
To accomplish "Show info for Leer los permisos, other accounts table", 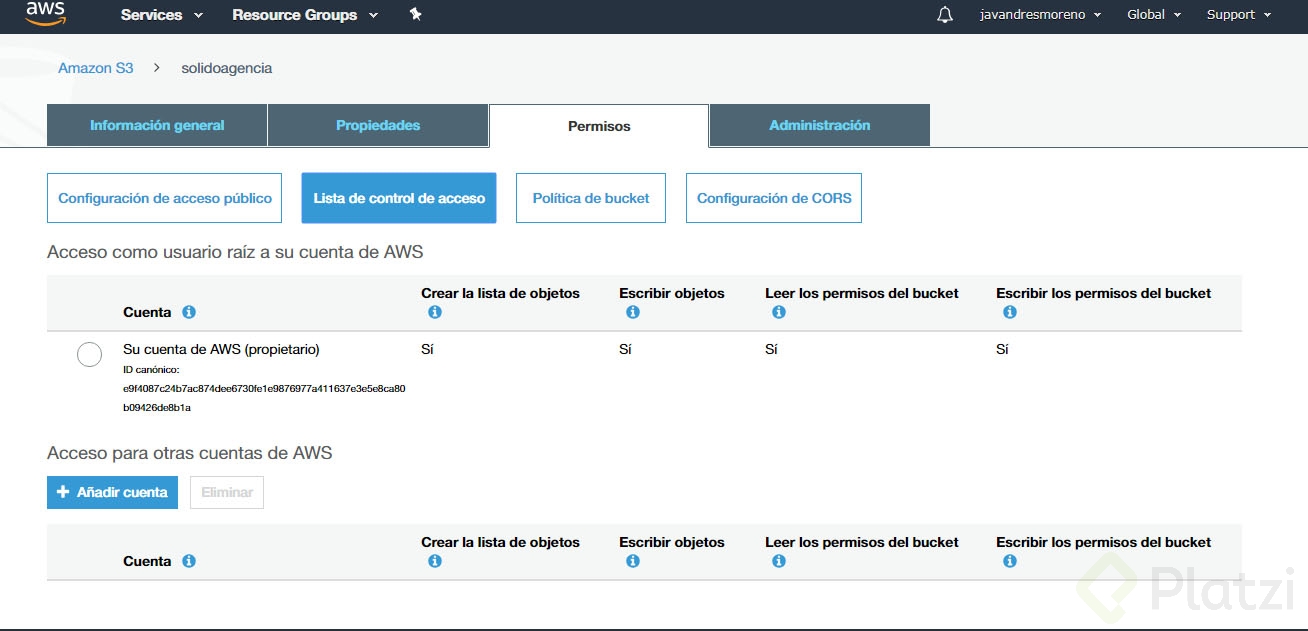I will pos(778,561).
